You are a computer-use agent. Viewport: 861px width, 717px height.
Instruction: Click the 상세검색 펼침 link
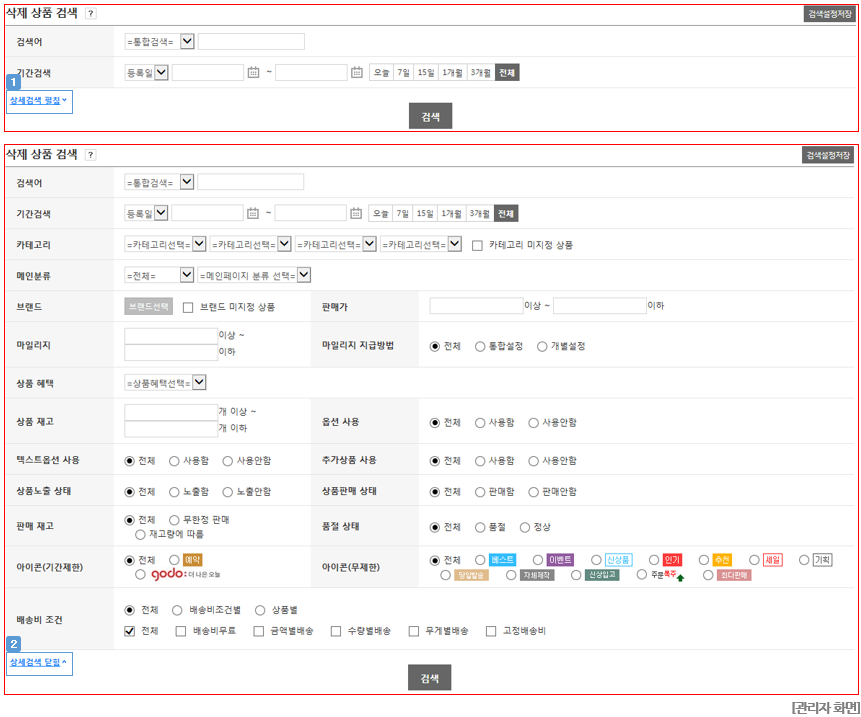click(38, 100)
